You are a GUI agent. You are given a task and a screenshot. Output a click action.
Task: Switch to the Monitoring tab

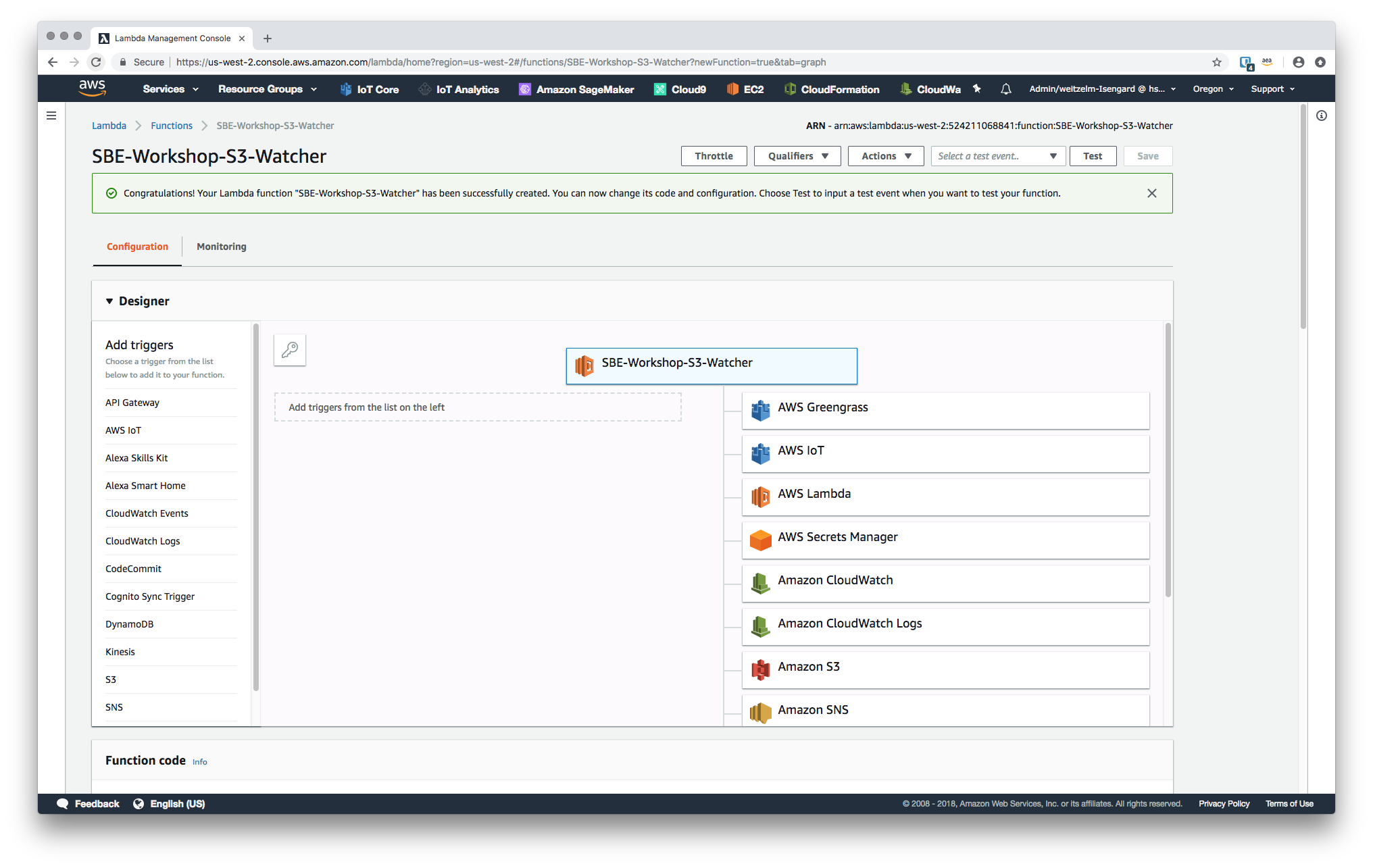point(222,247)
